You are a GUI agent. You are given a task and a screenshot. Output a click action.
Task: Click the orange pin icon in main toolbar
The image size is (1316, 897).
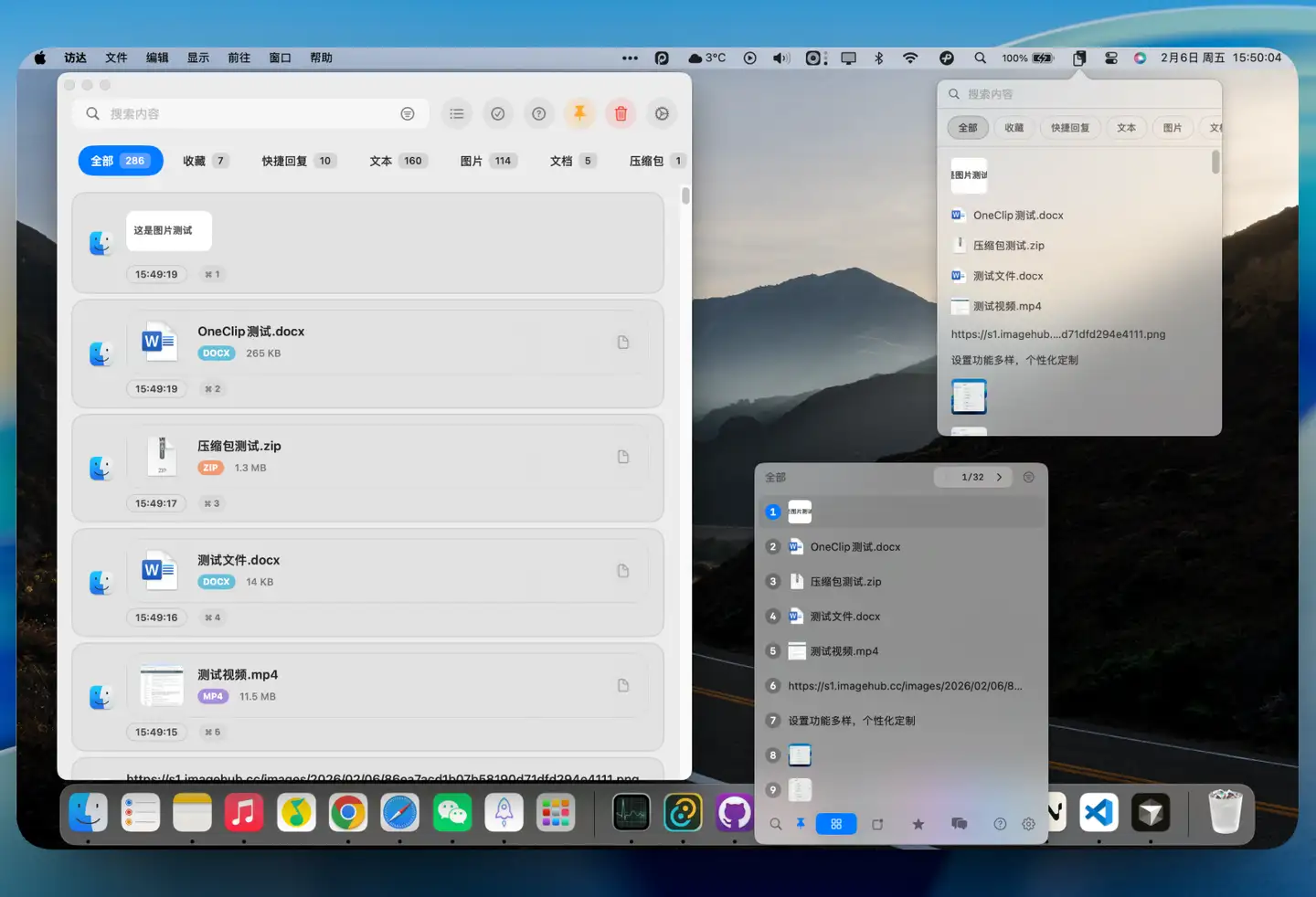pos(579,113)
